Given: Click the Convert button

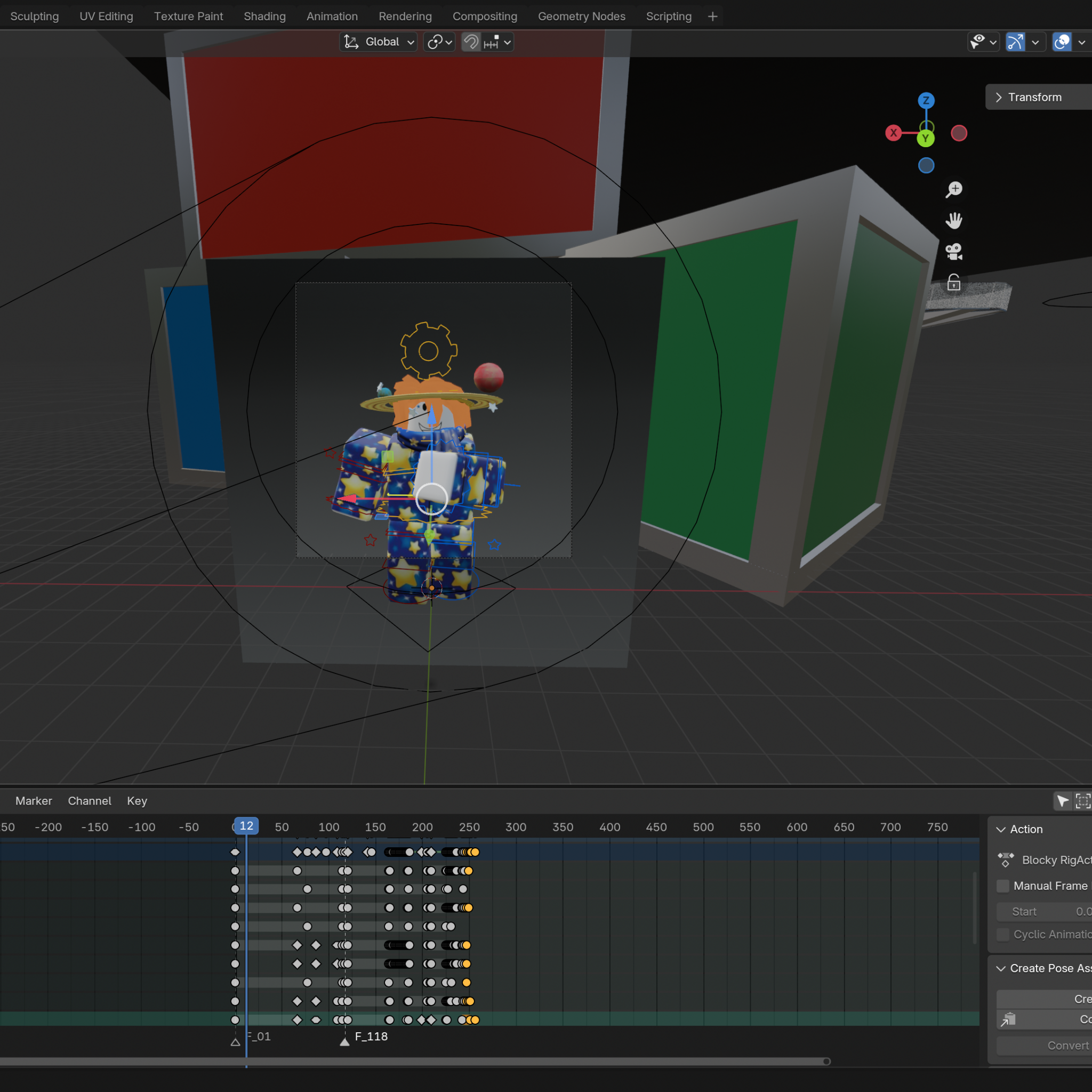Looking at the screenshot, I should point(1044,1046).
